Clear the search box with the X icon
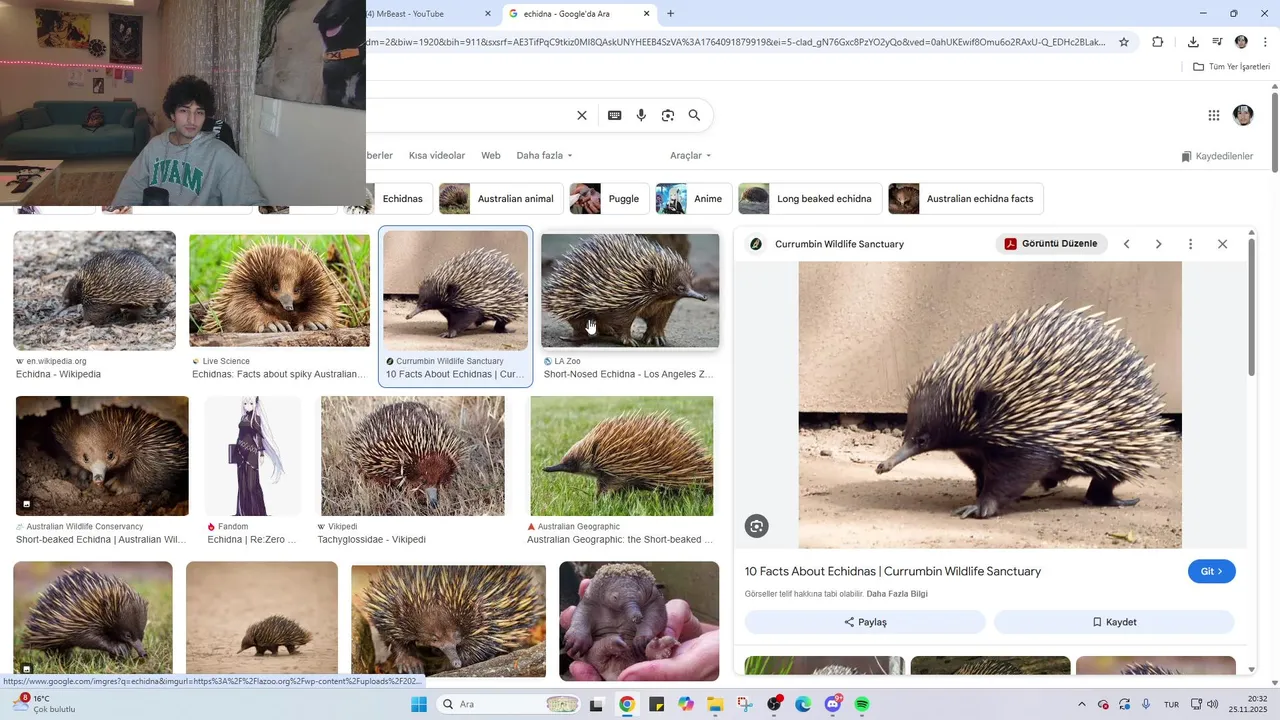This screenshot has height=720, width=1280. (x=582, y=115)
